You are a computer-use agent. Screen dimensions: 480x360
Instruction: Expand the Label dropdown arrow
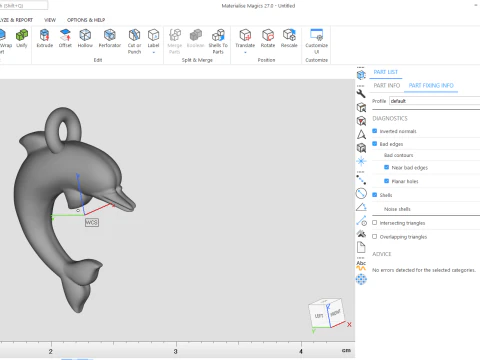click(153, 52)
